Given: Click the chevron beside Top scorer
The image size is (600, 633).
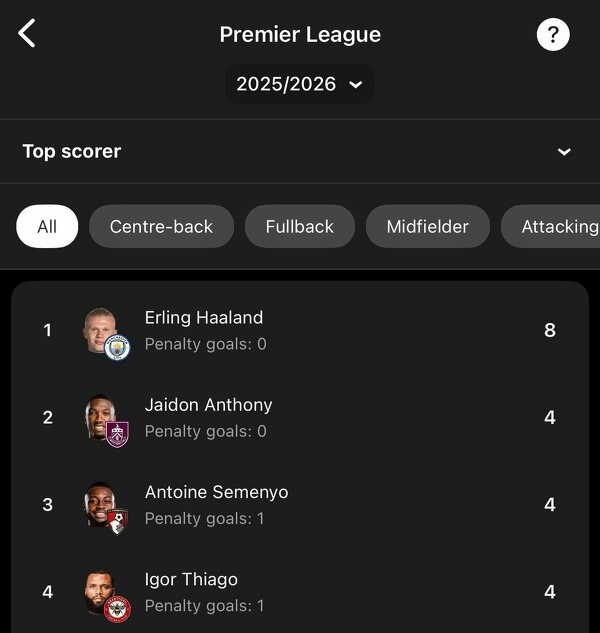Looking at the screenshot, I should click(x=564, y=152).
